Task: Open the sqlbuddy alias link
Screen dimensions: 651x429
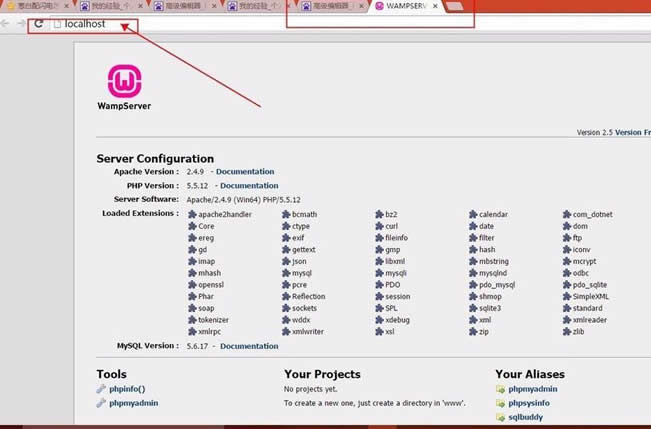Action: pos(527,417)
